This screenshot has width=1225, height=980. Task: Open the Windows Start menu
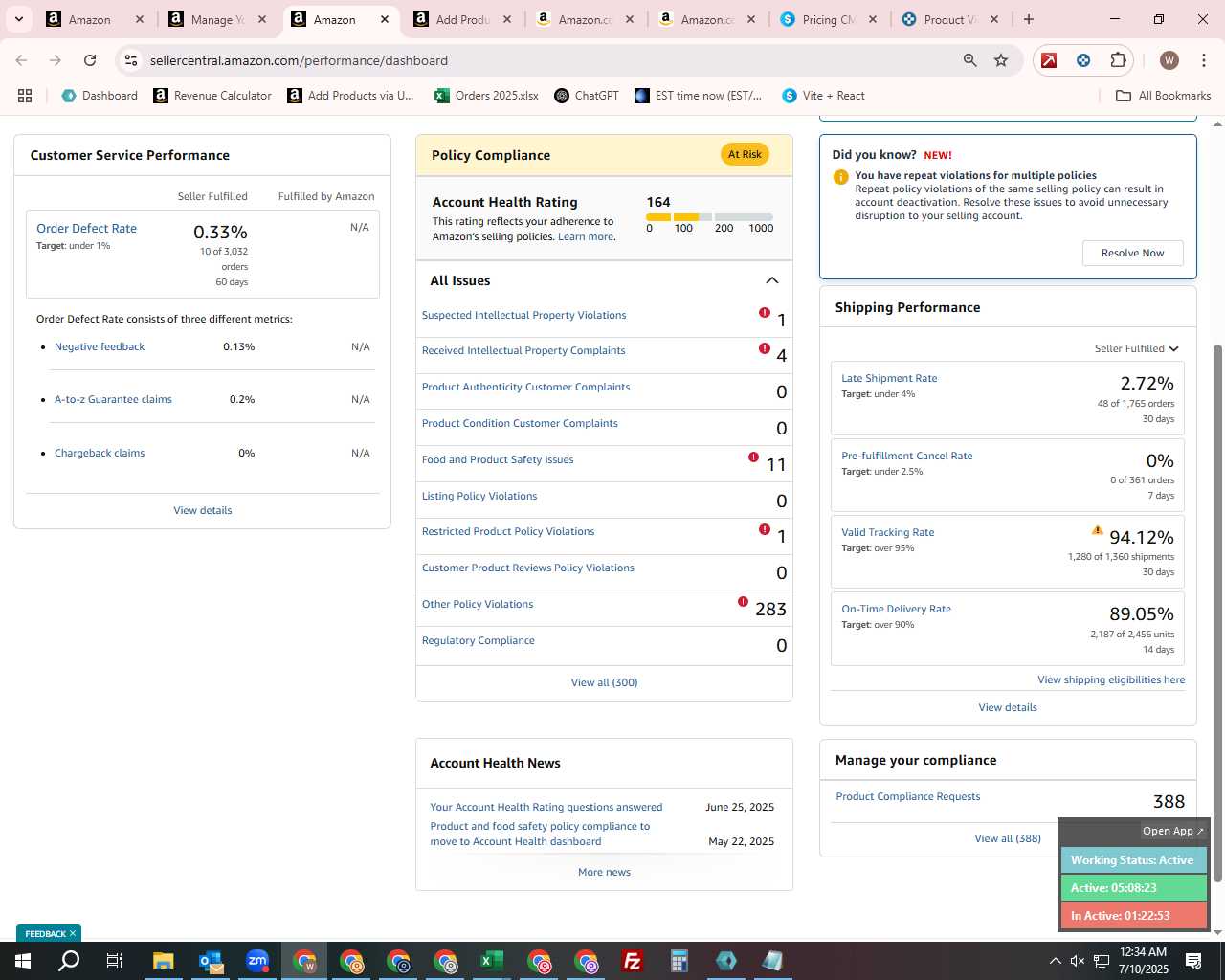[22, 961]
